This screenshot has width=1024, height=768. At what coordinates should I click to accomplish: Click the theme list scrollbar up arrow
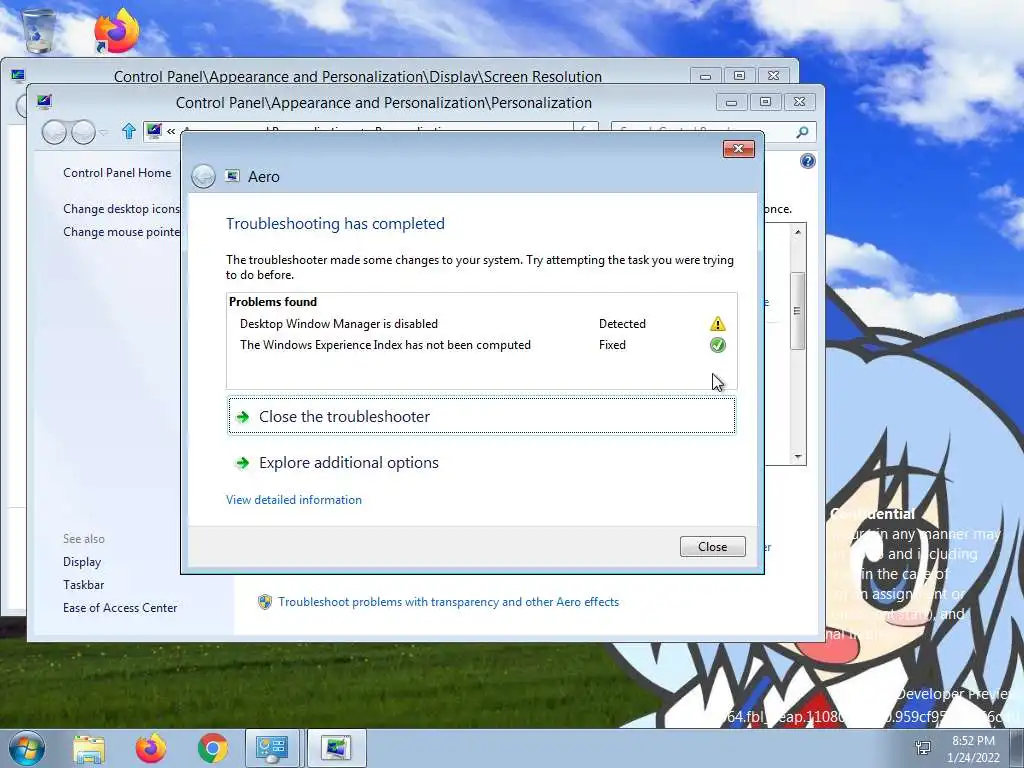click(797, 232)
